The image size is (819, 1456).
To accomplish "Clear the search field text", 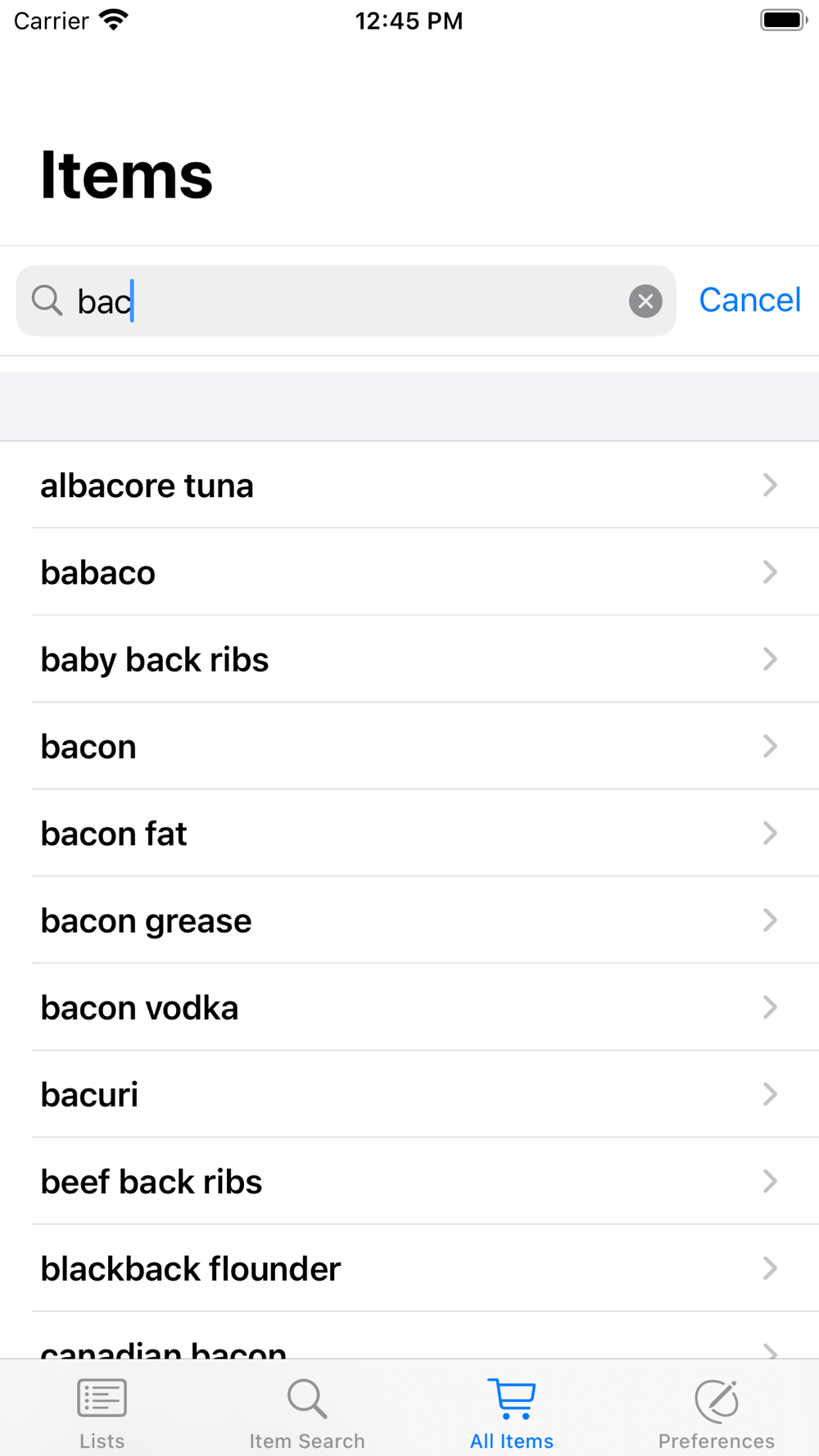I will (645, 301).
